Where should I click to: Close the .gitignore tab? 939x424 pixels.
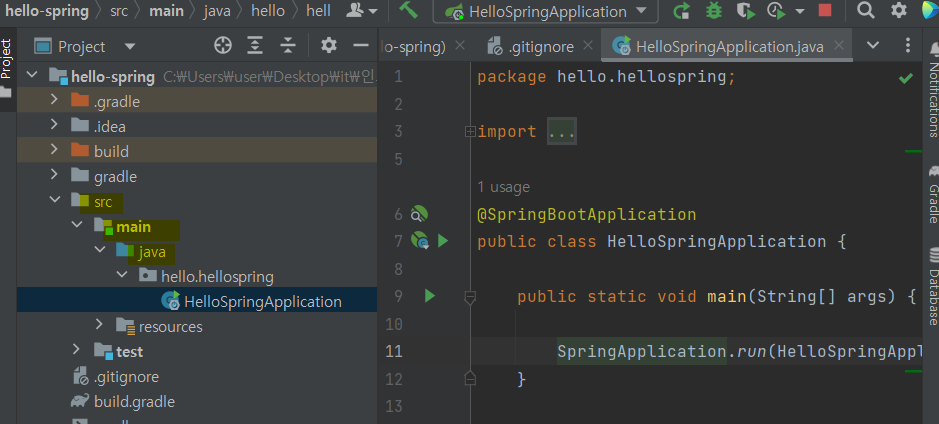pyautogui.click(x=588, y=46)
